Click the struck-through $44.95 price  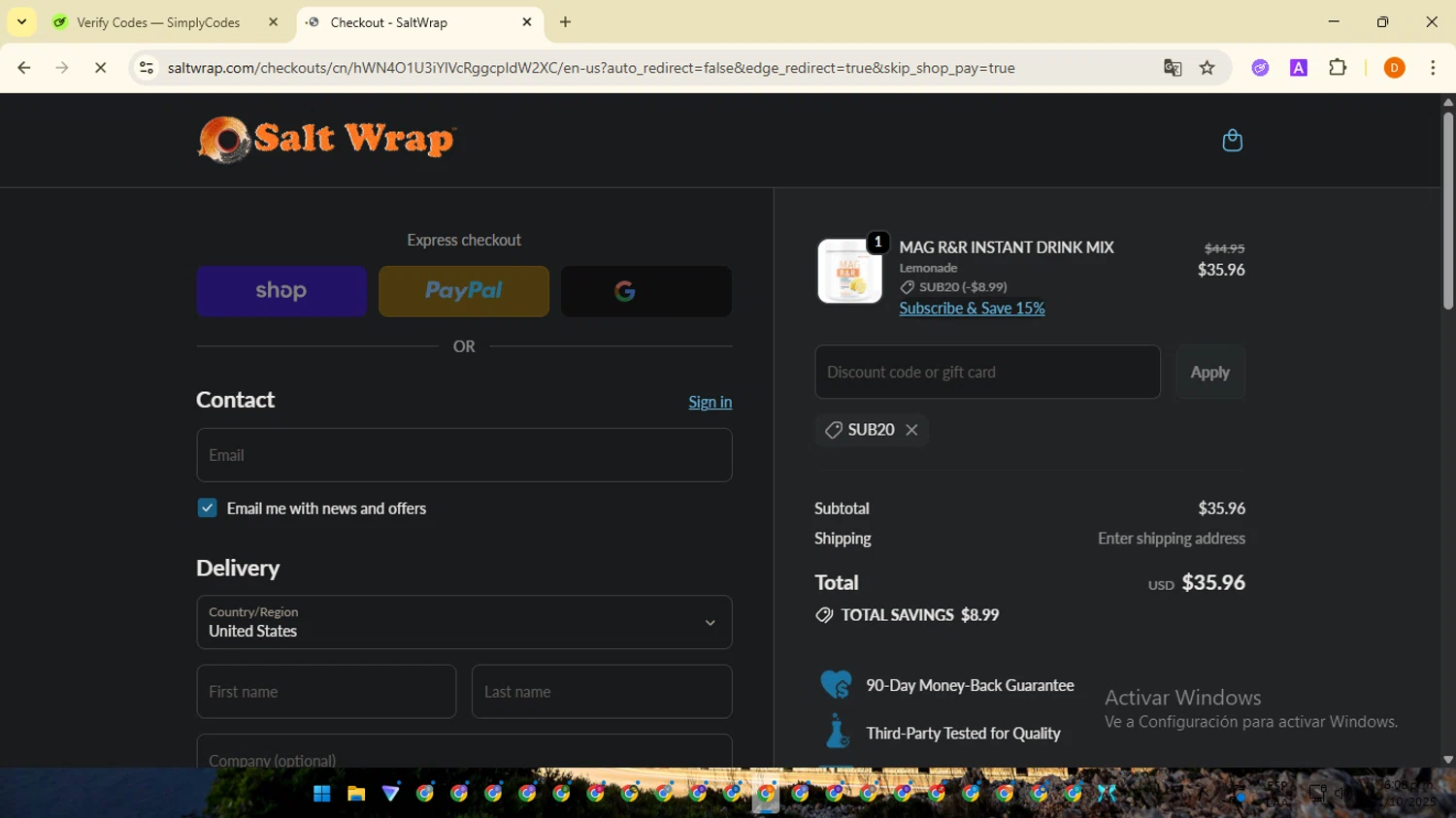point(1224,248)
